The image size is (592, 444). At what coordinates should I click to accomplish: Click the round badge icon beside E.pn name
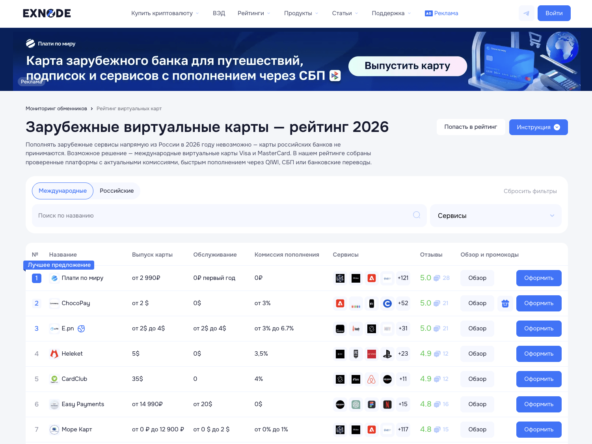tap(81, 328)
